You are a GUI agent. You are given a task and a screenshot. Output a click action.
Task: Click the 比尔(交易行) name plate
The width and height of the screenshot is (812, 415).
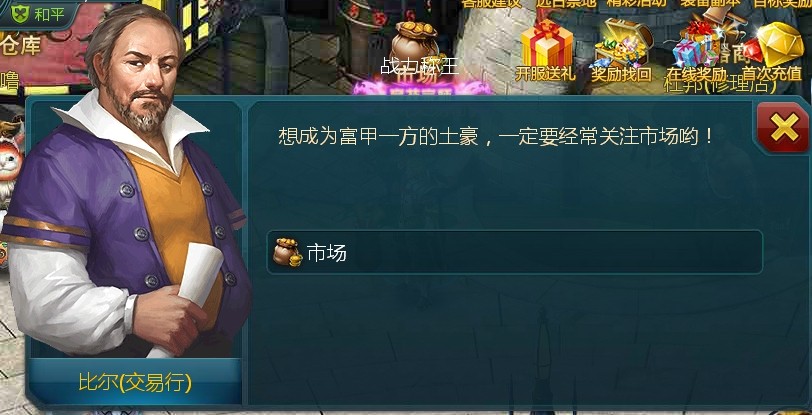tap(135, 383)
